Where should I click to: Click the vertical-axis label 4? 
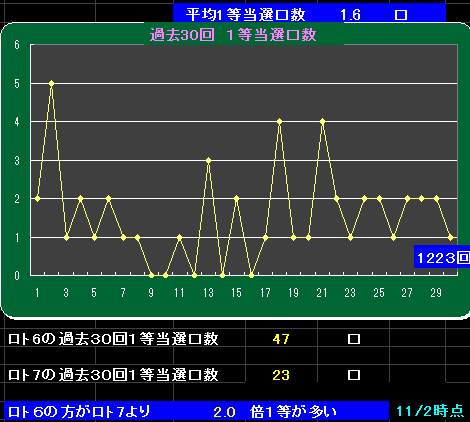[x=17, y=122]
